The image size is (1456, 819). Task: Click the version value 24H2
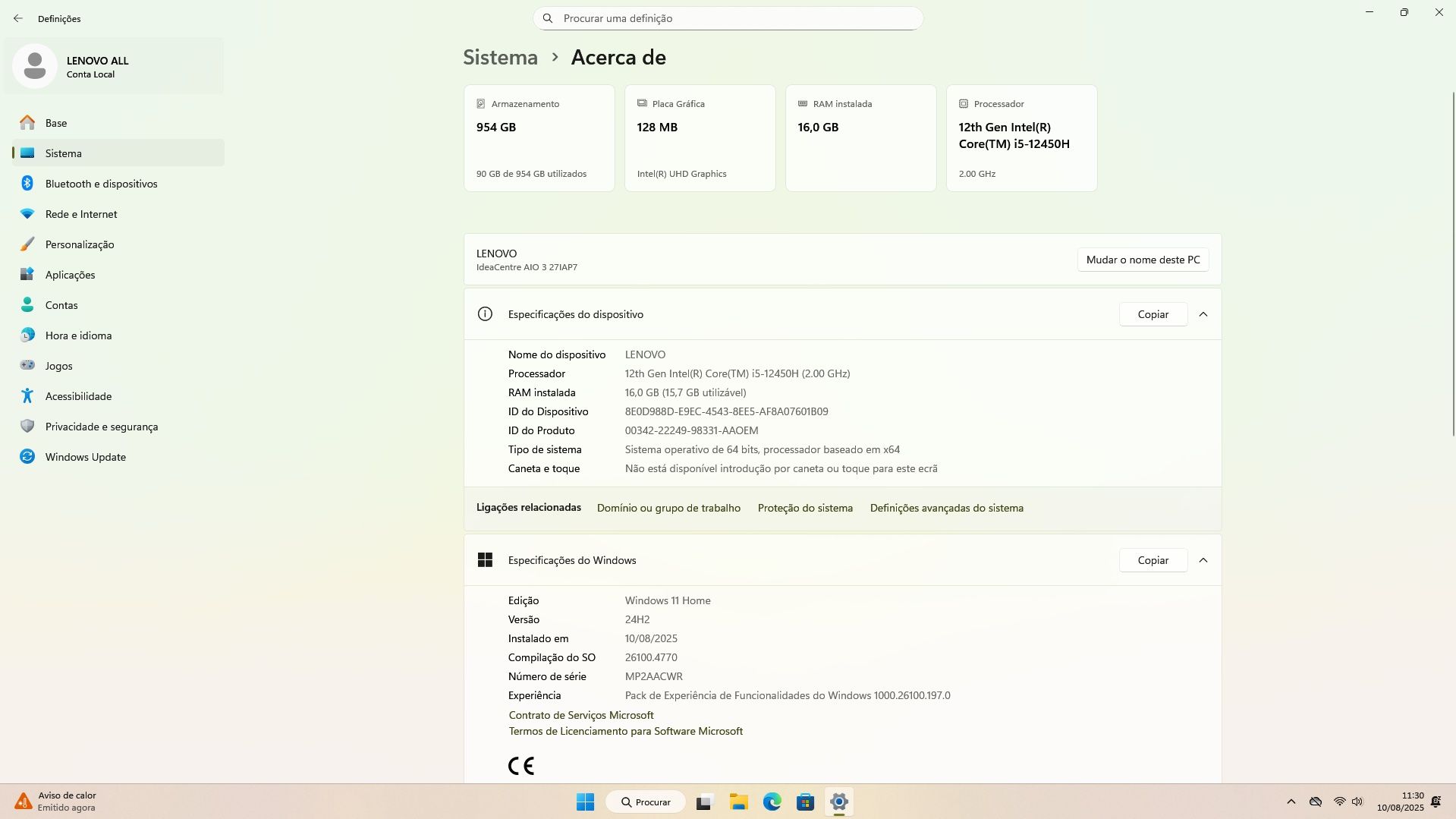(637, 619)
